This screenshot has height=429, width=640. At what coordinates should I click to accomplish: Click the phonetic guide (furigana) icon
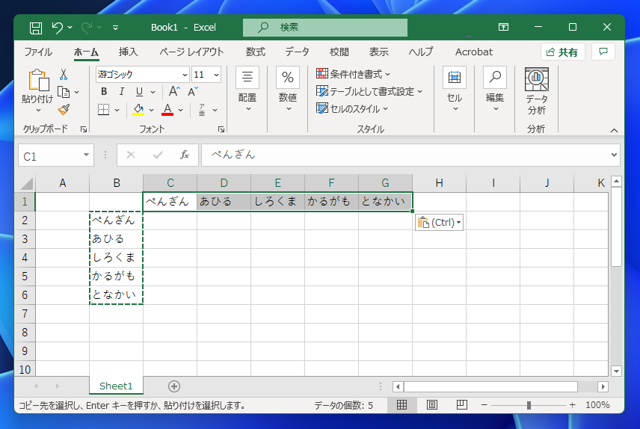[202, 109]
